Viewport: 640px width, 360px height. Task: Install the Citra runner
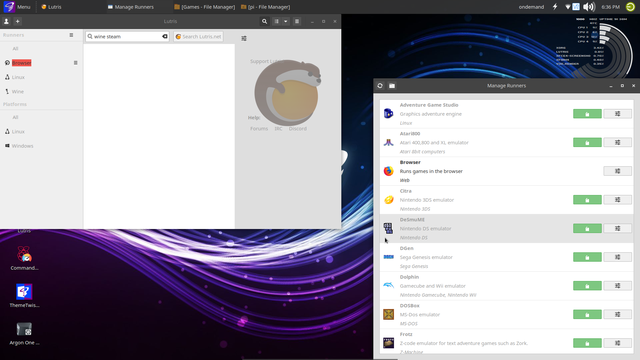(587, 200)
